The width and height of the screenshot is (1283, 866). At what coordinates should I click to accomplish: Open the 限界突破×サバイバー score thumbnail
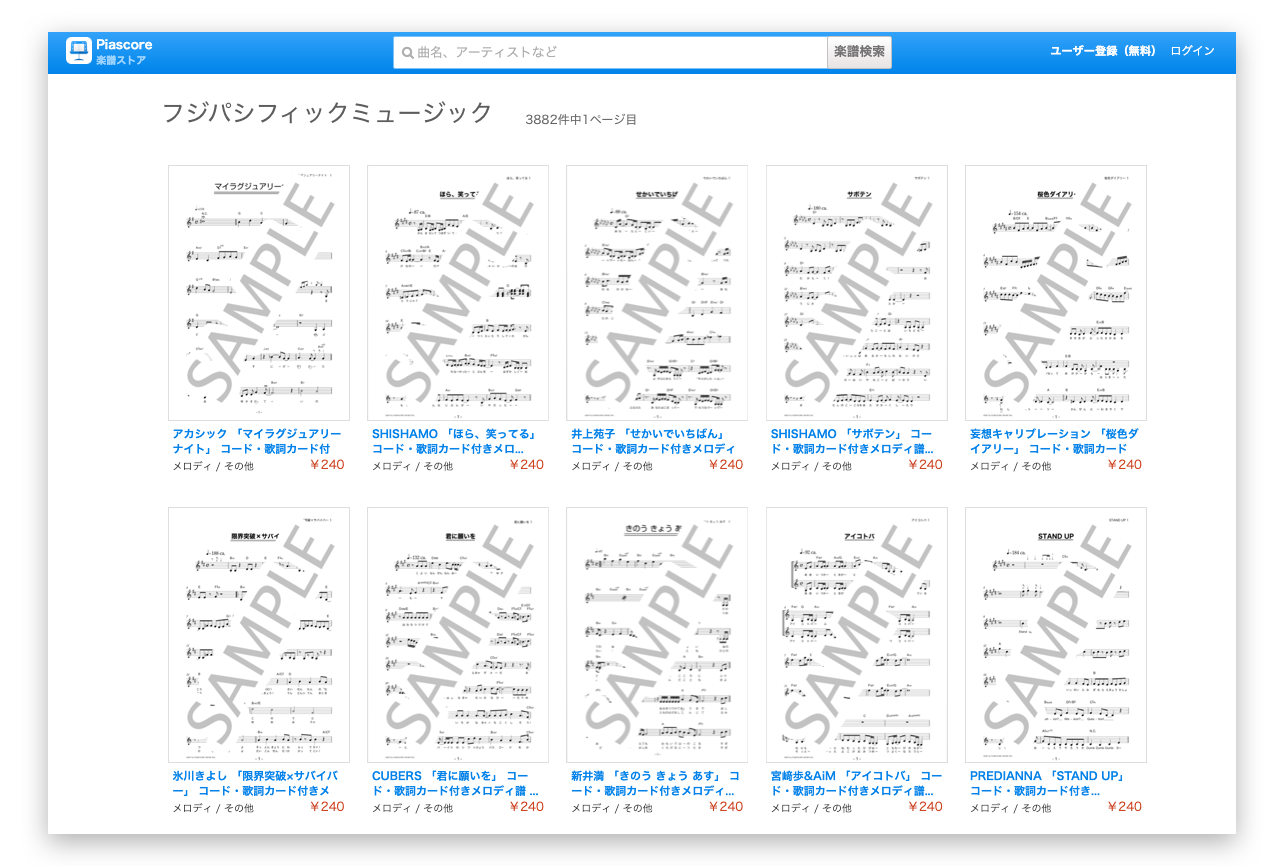259,635
